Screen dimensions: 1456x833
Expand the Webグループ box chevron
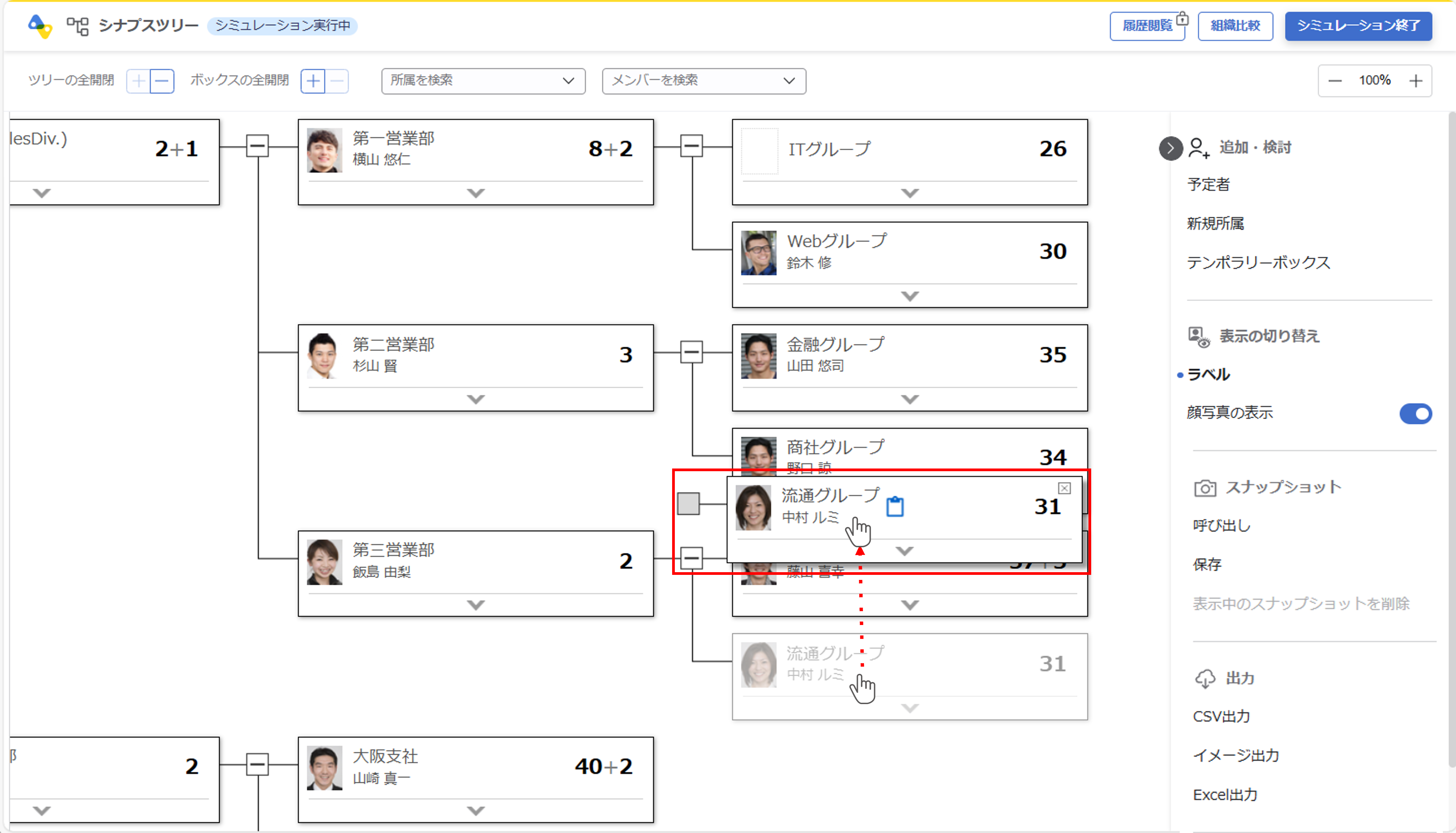(910, 296)
